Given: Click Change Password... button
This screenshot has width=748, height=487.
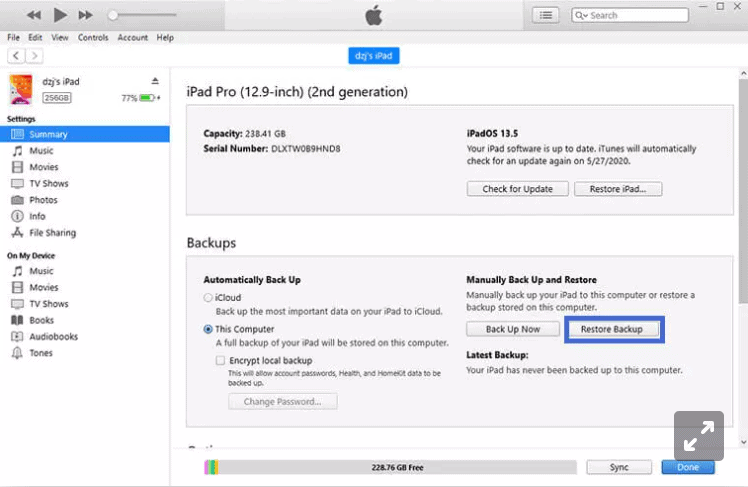Looking at the screenshot, I should coord(282,402).
